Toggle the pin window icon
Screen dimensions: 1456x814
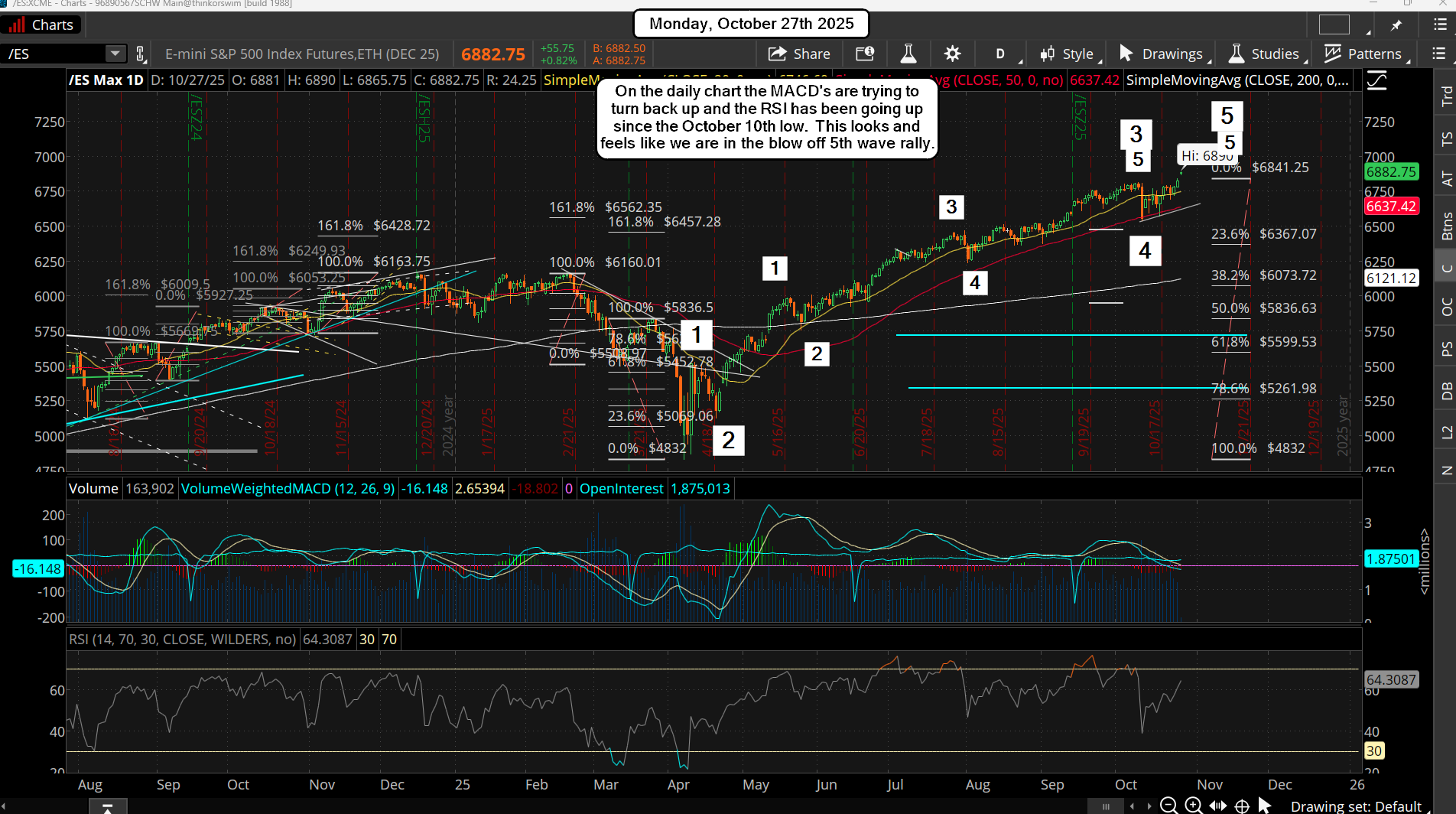point(1396,25)
